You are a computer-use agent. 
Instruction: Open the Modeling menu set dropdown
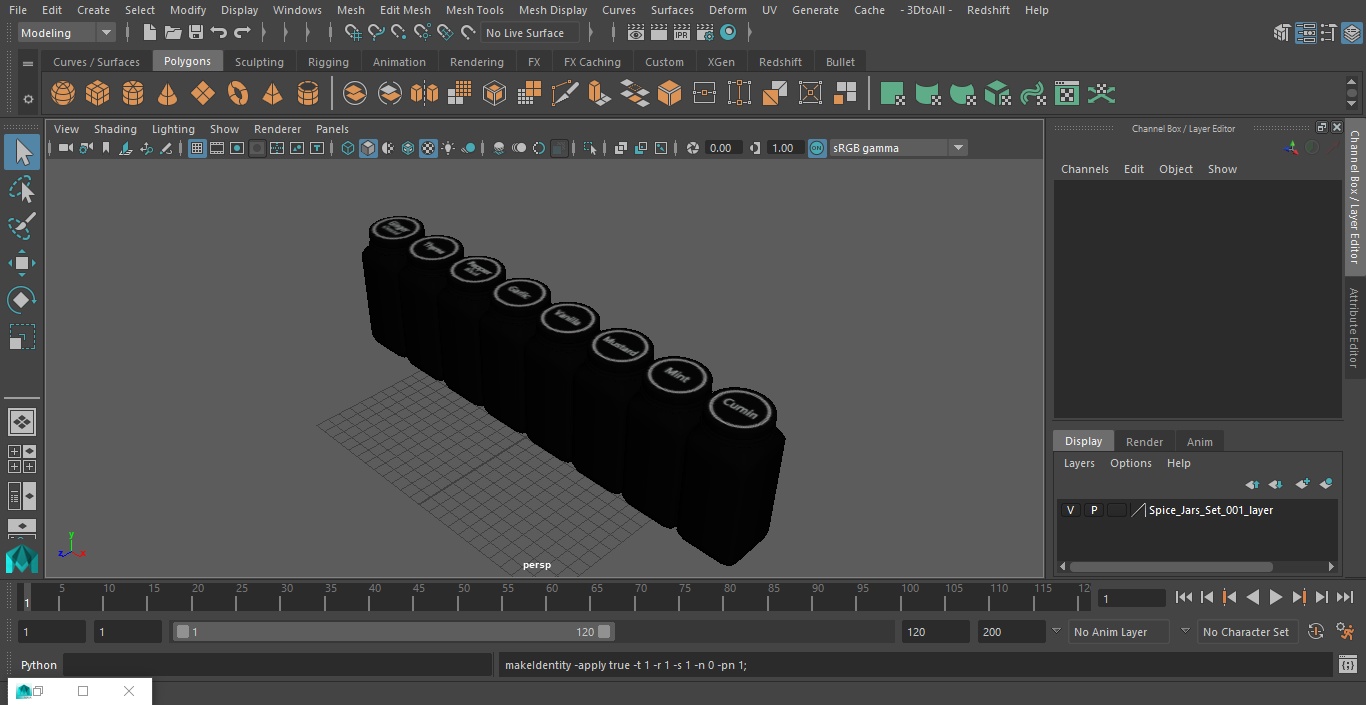point(67,33)
